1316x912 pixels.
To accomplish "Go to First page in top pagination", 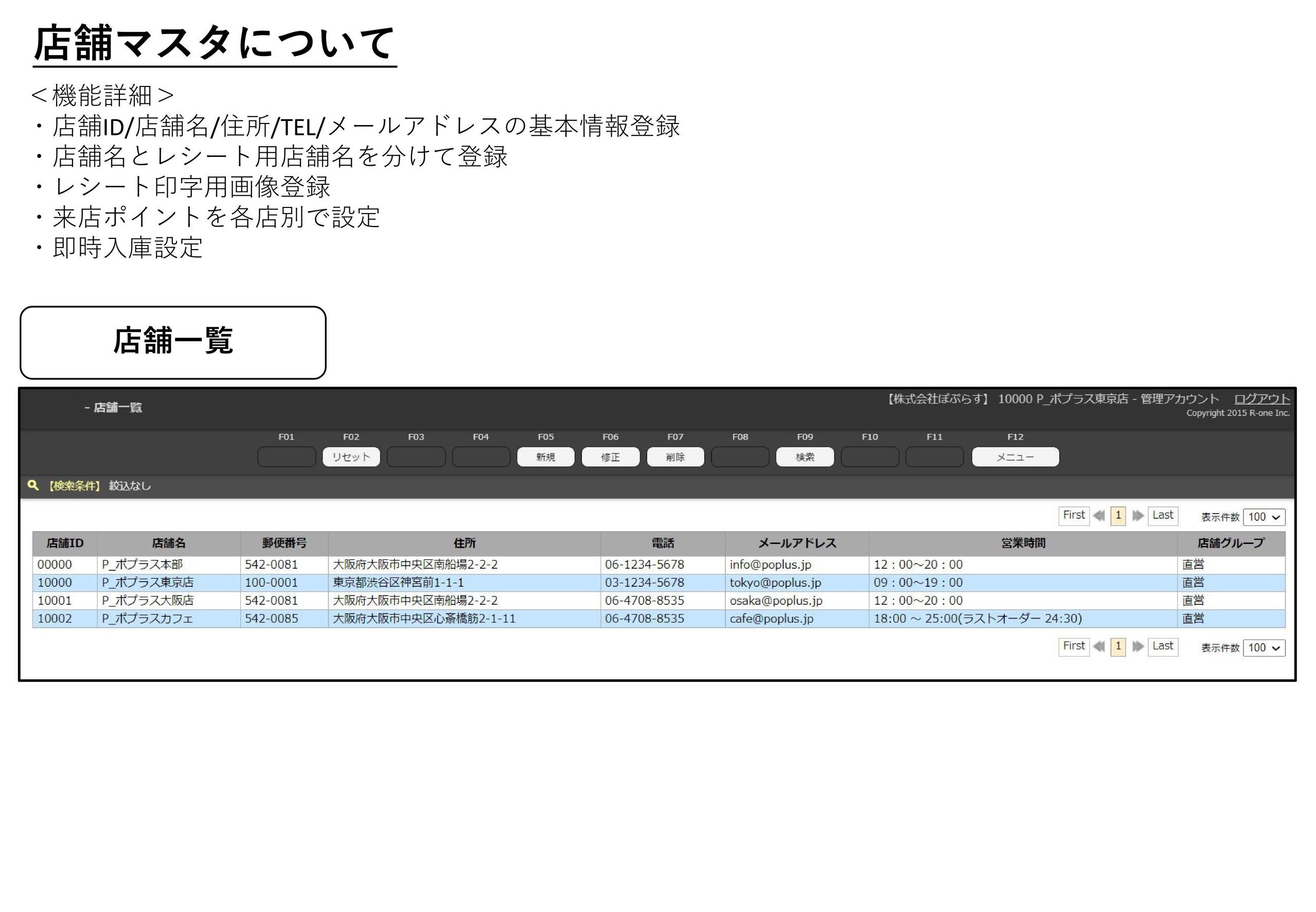I will click(x=1073, y=515).
